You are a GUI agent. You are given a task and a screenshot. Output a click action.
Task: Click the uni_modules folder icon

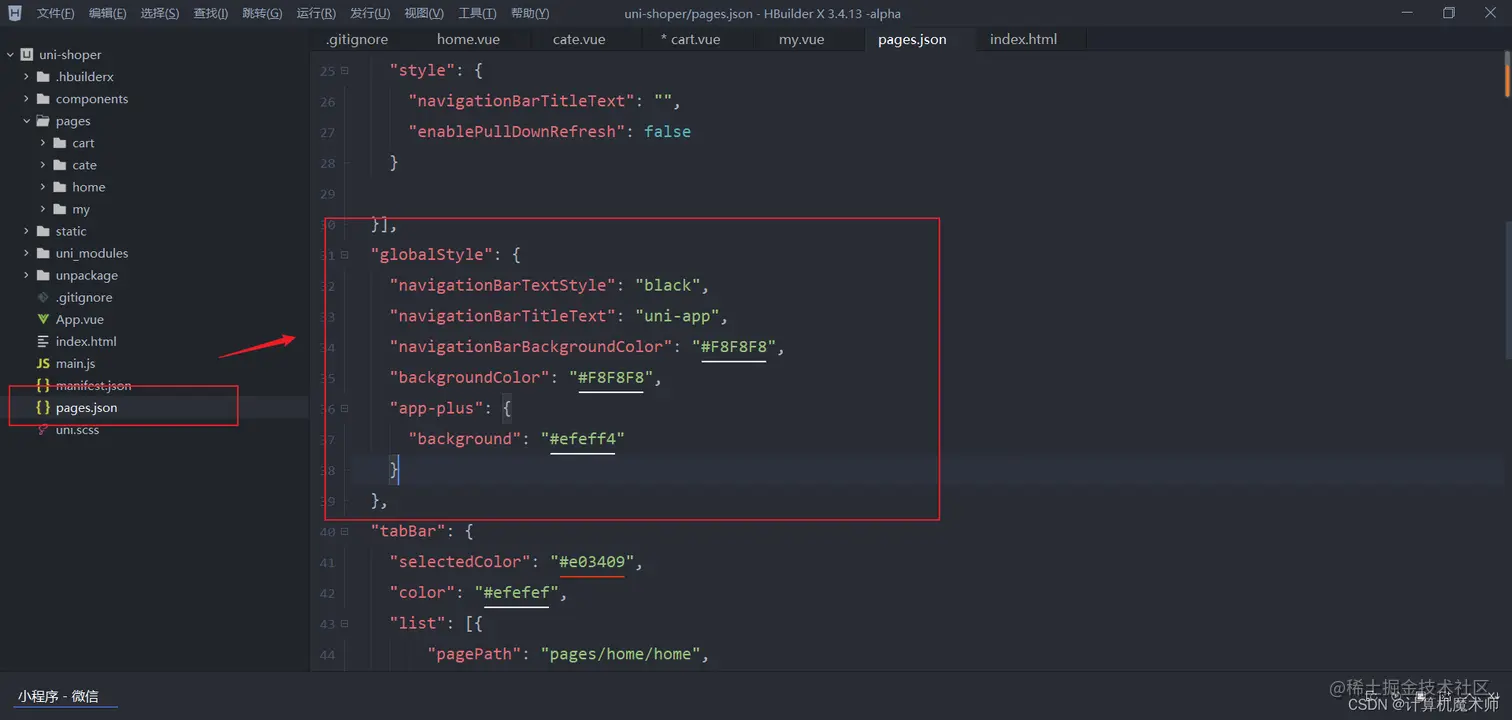coord(43,253)
